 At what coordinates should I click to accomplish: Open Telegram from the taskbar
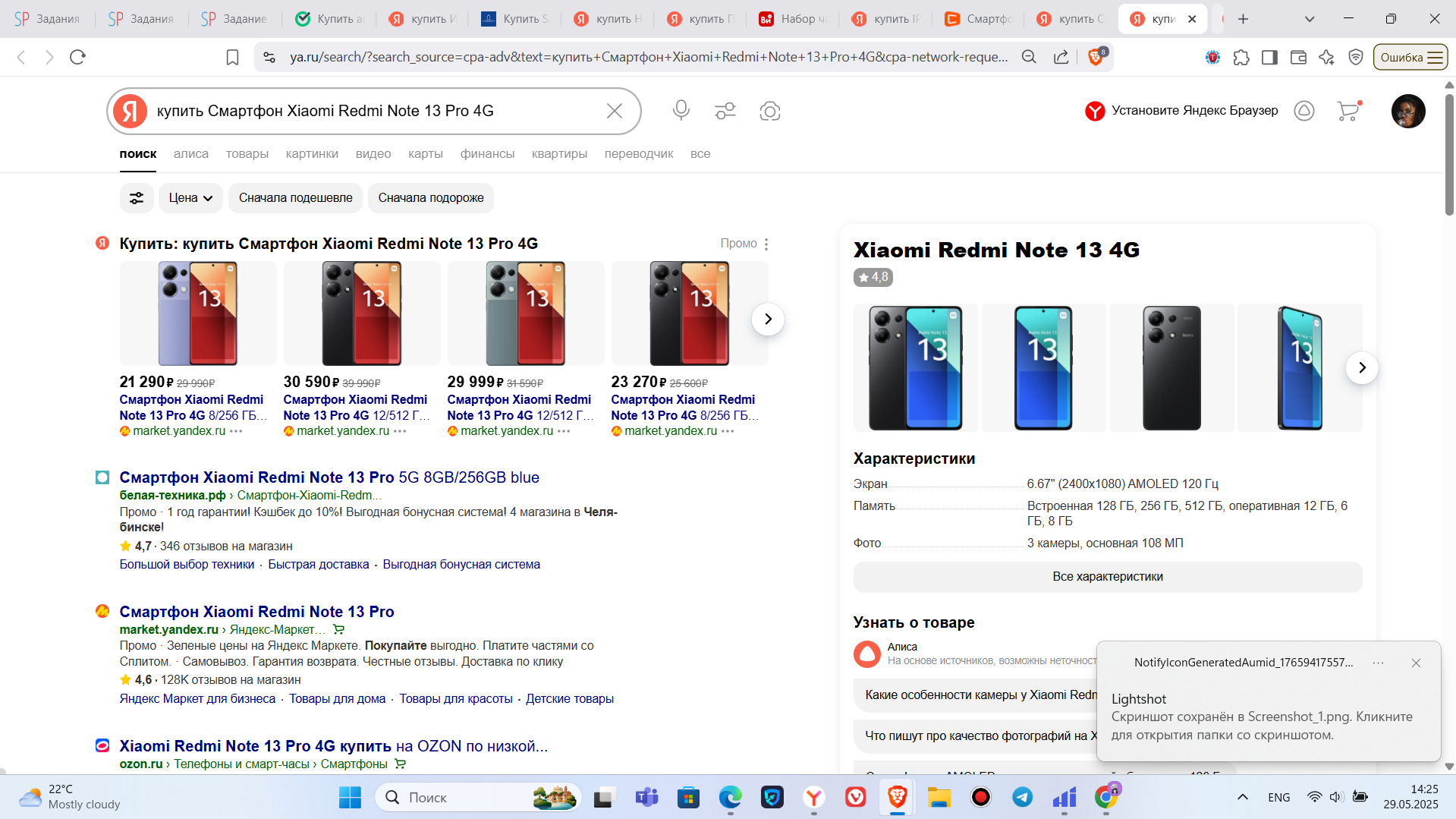pyautogui.click(x=1023, y=797)
